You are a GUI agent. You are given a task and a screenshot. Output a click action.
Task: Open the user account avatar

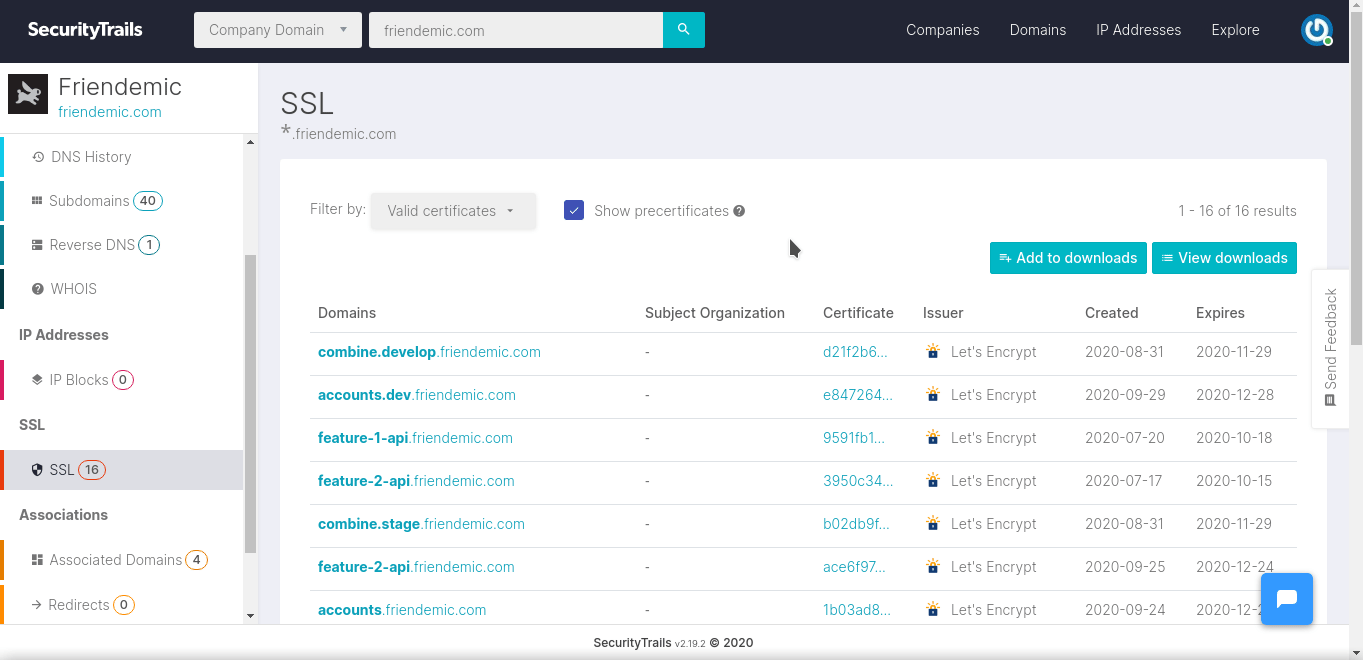click(x=1316, y=30)
